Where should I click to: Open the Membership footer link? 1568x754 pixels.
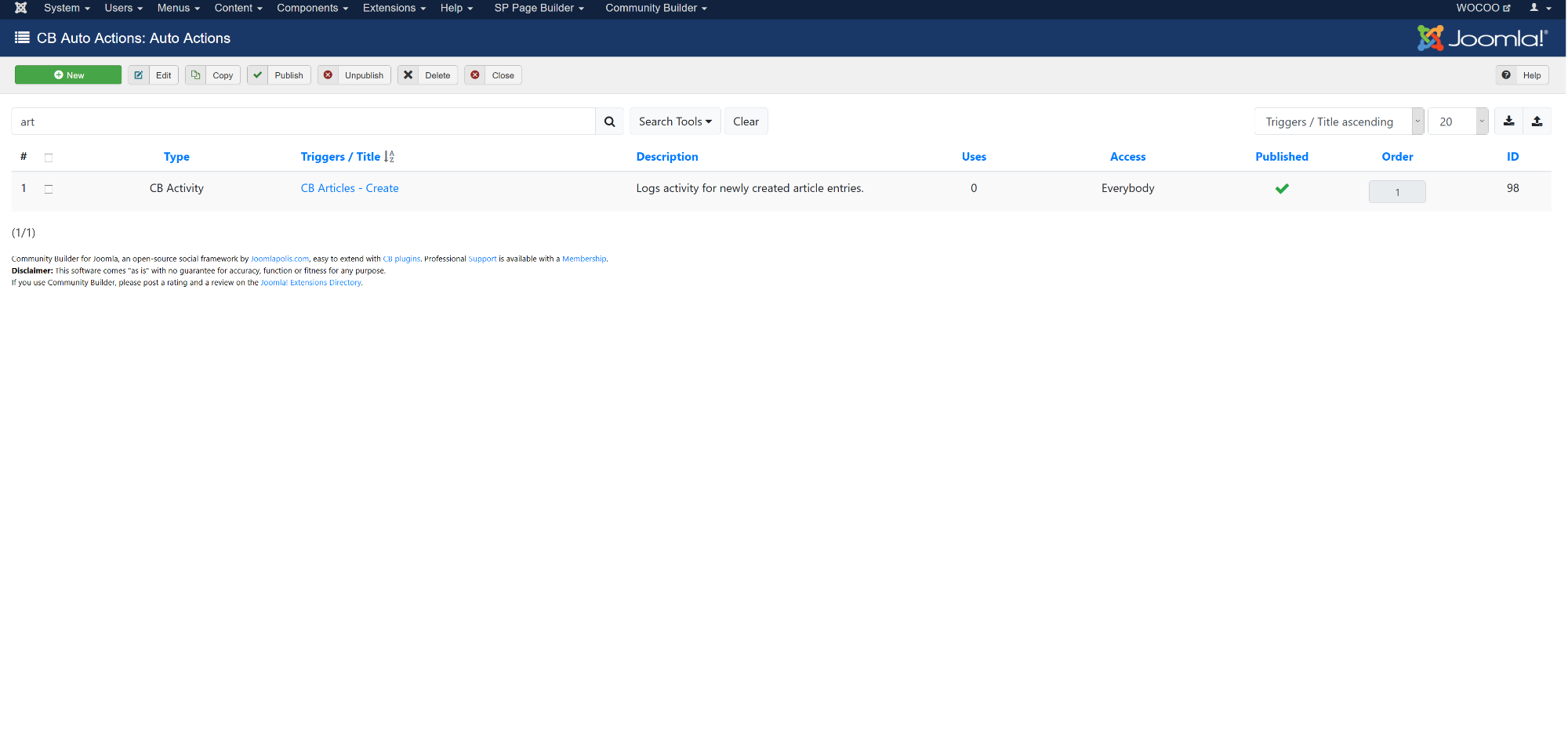pyautogui.click(x=584, y=259)
